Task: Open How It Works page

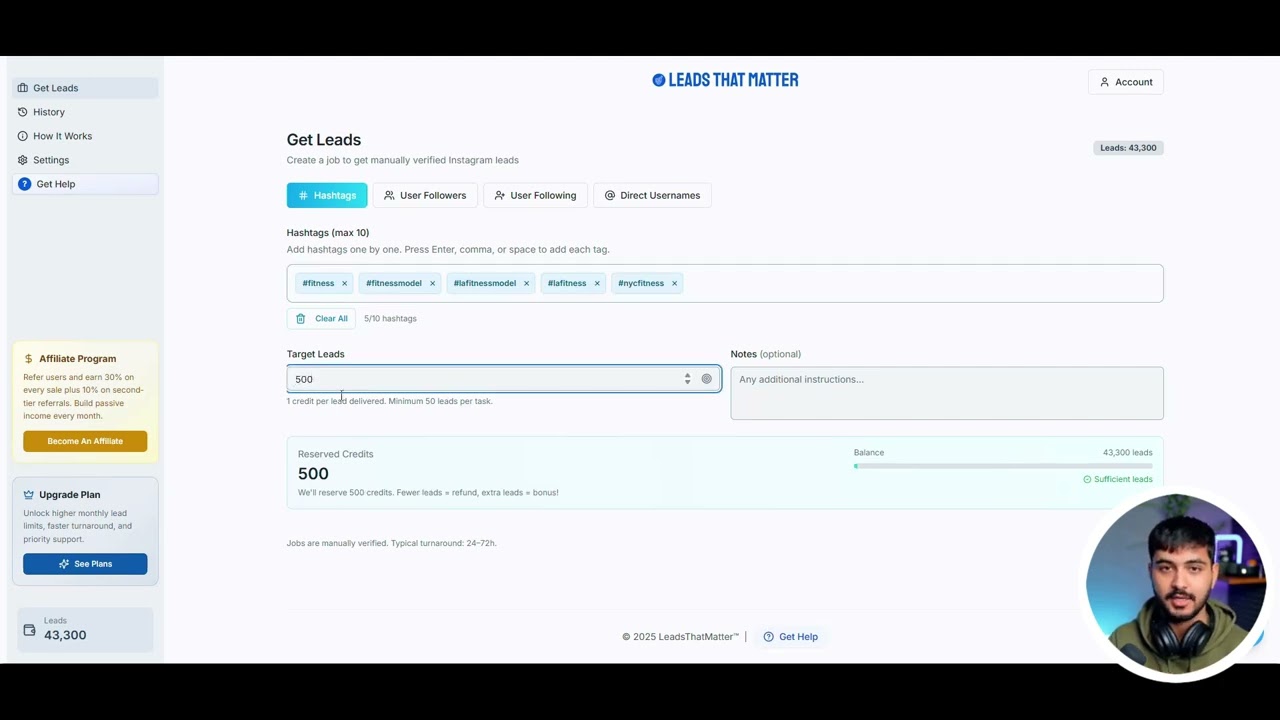Action: point(85,136)
